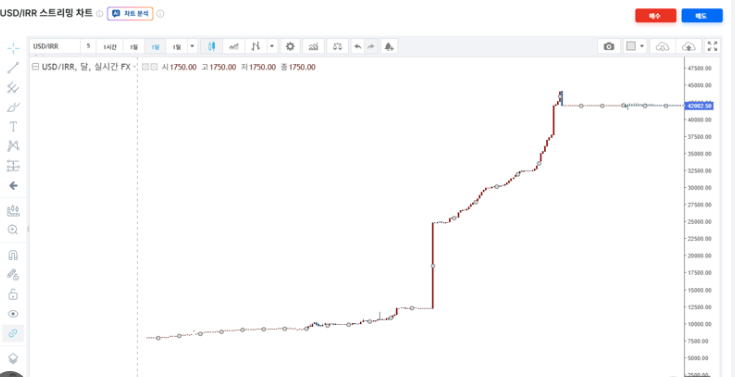
Task: Create an alert with the bell icon
Action: click(389, 46)
